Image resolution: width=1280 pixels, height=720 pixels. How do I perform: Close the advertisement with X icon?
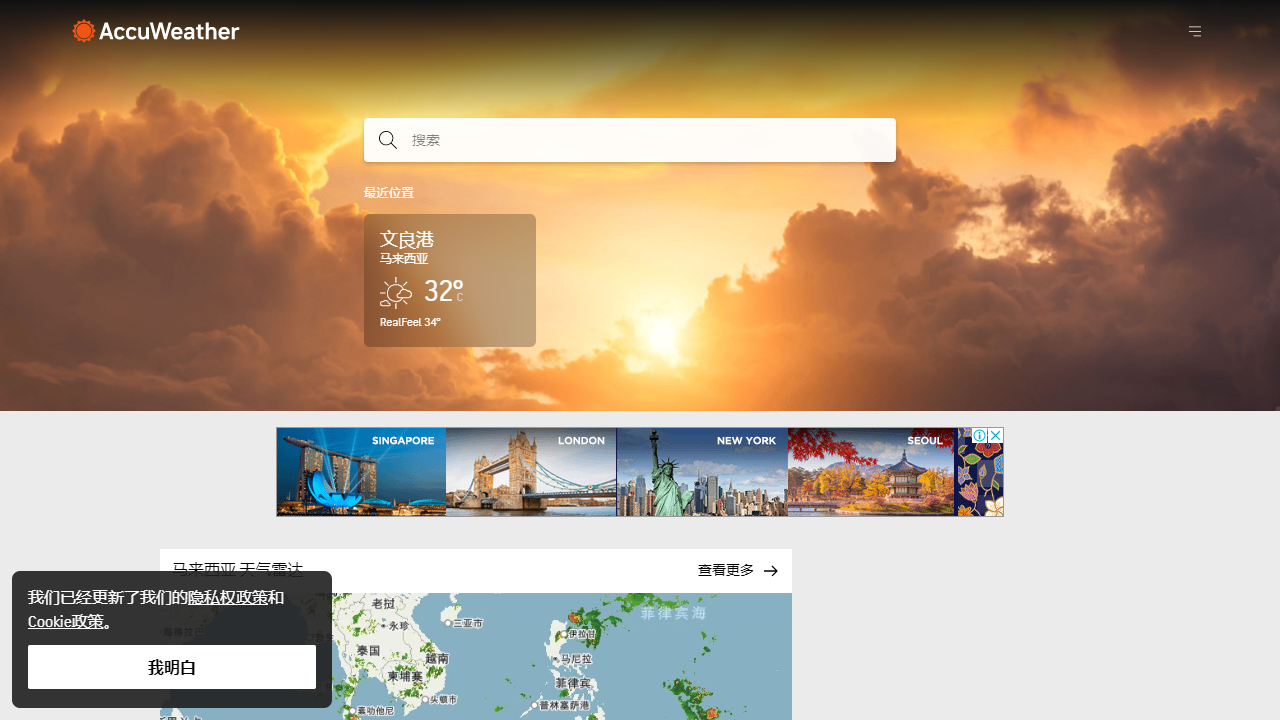[995, 436]
